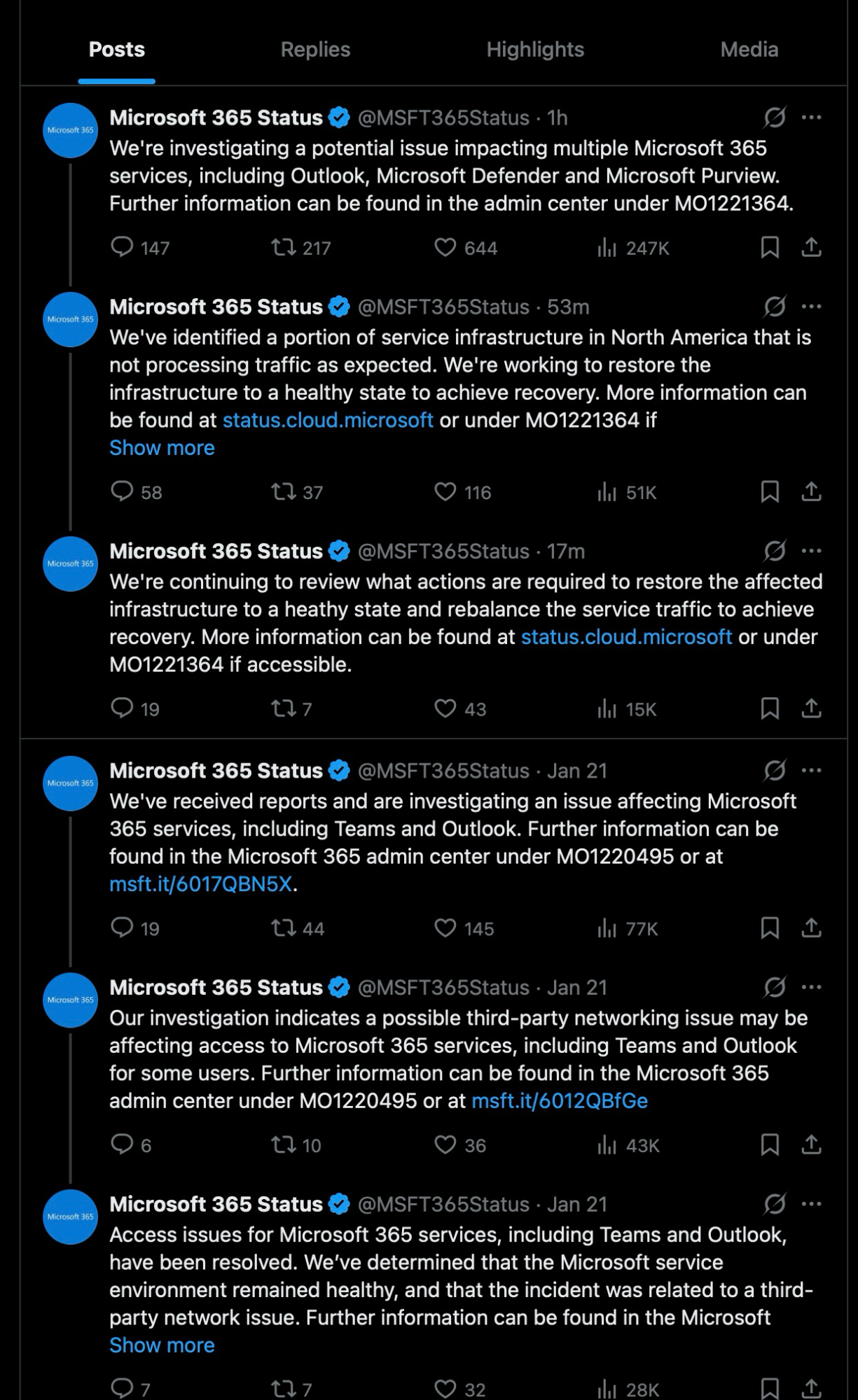Bookmark the 53m-old North America infrastructure post
The image size is (858, 1400).
click(770, 491)
